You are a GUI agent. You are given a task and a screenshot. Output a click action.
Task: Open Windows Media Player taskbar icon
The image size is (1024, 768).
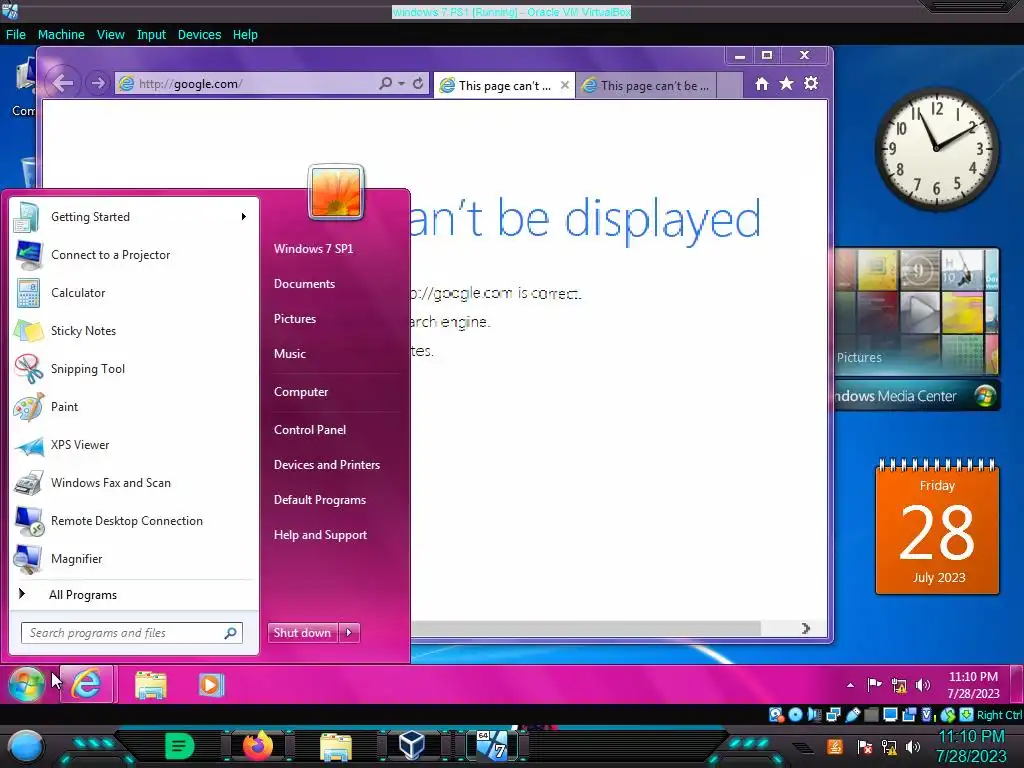click(x=211, y=685)
